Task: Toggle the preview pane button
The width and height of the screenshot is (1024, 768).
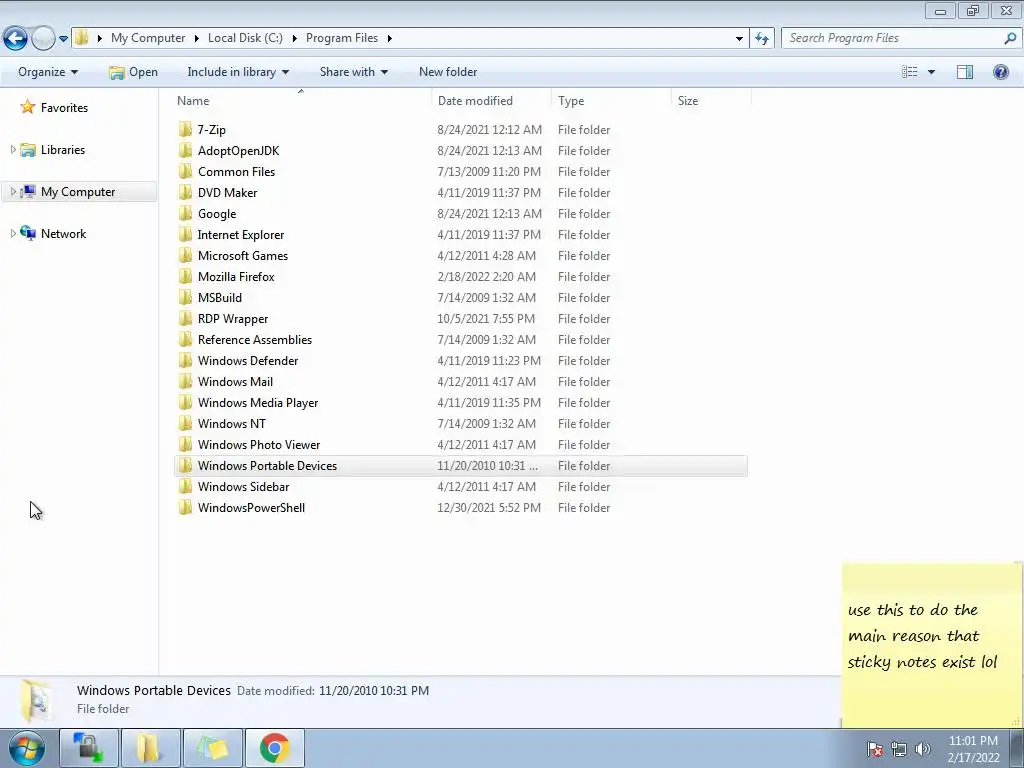Action: click(x=965, y=72)
